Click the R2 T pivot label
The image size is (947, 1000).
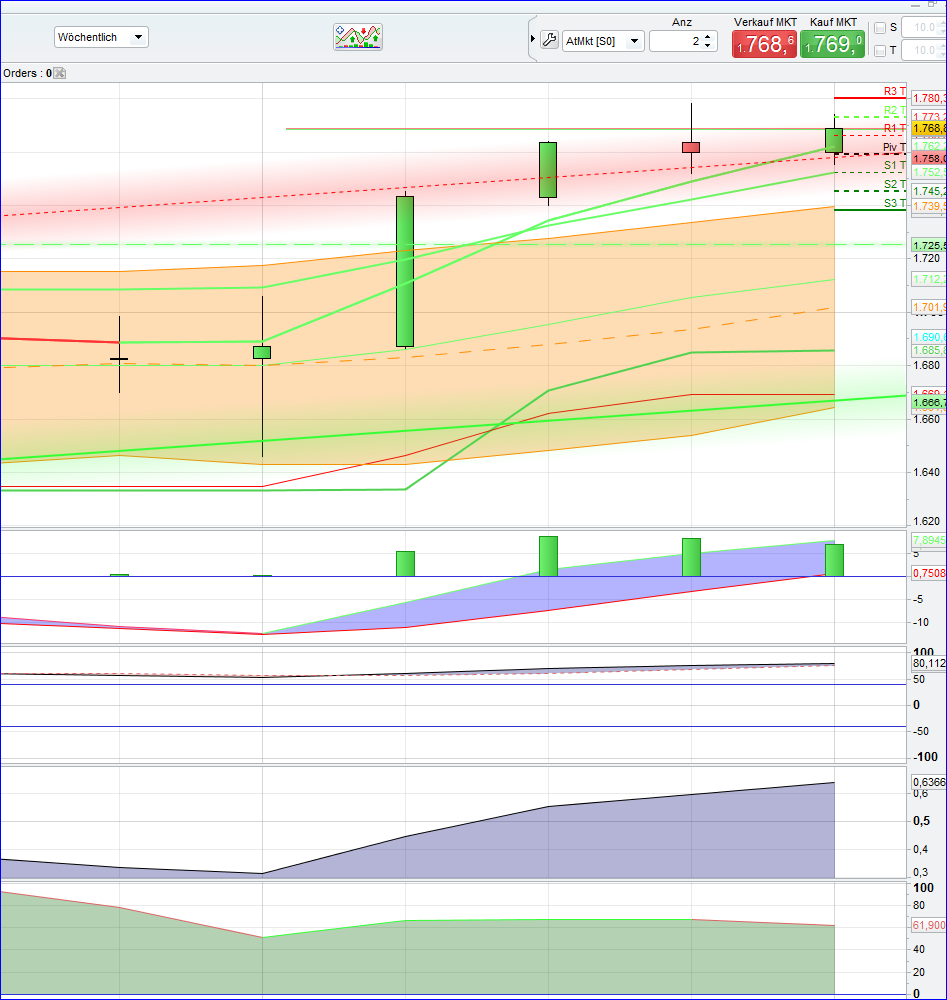pyautogui.click(x=895, y=110)
